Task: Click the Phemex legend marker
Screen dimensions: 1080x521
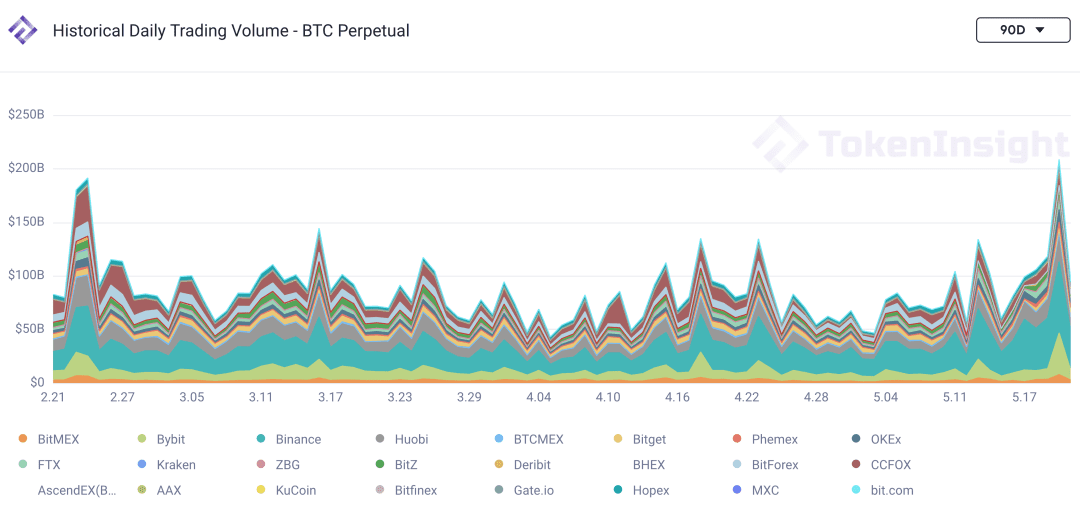Action: tap(738, 439)
